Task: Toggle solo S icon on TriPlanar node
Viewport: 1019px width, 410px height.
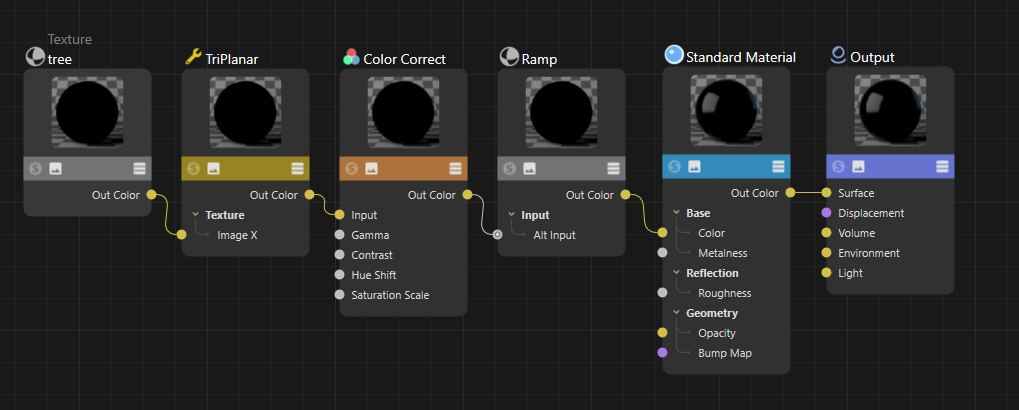Action: (193, 168)
